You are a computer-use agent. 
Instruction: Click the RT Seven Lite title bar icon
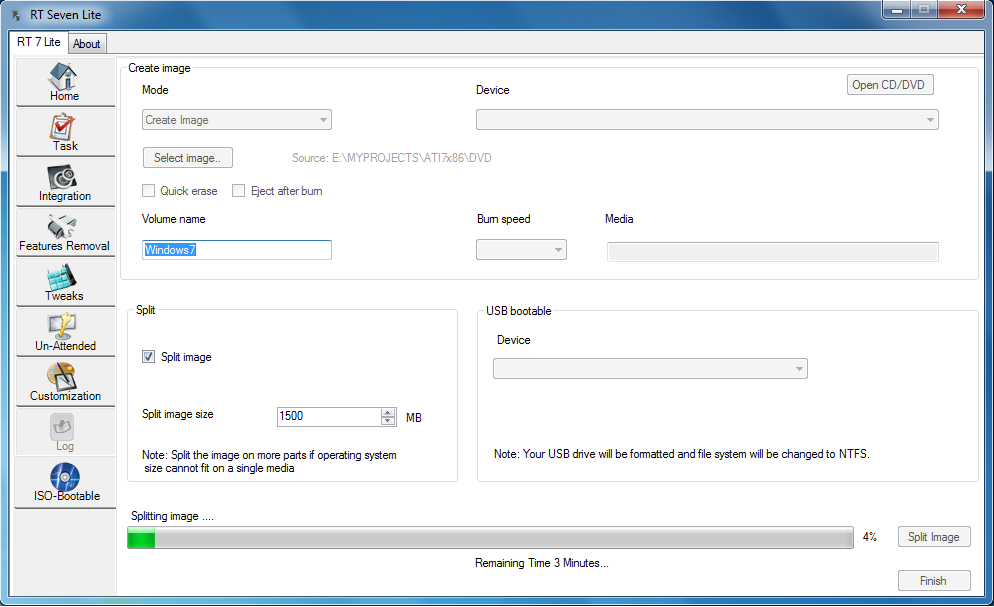coord(17,15)
